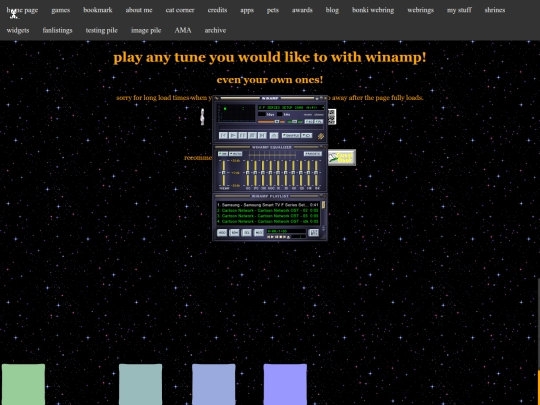Click Winamp scrolling song title display
The height and width of the screenshot is (405, 540).
click(291, 107)
